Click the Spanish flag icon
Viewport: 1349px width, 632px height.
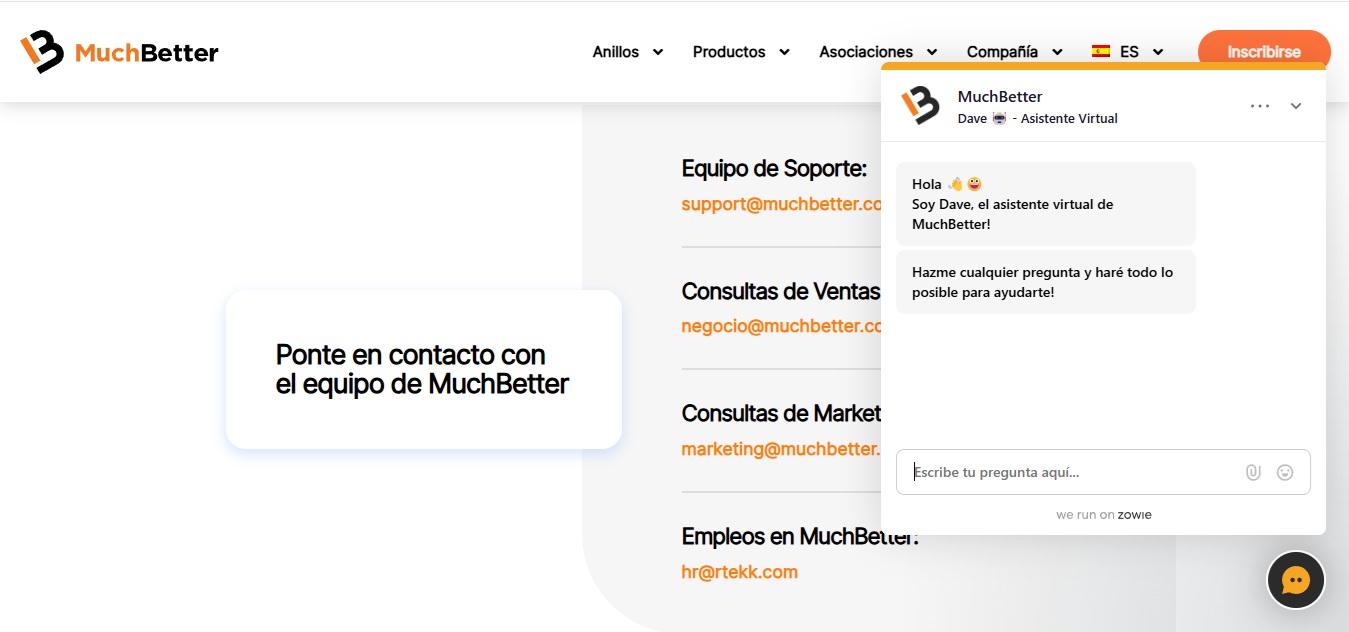[1101, 52]
